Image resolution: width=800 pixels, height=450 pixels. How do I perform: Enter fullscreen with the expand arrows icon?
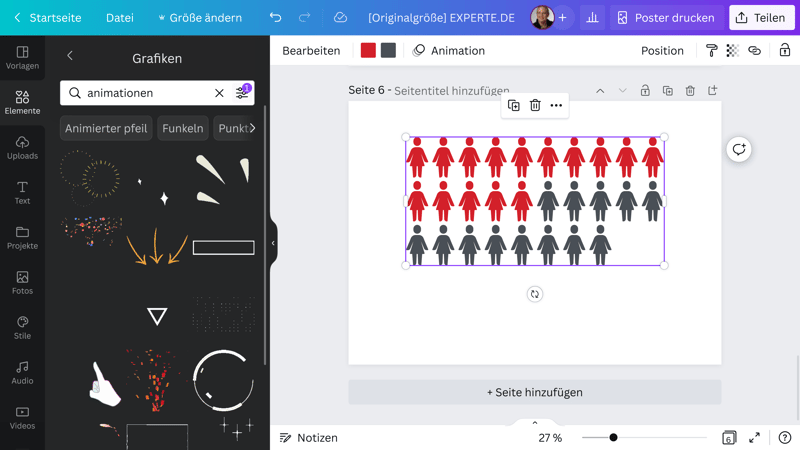754,438
